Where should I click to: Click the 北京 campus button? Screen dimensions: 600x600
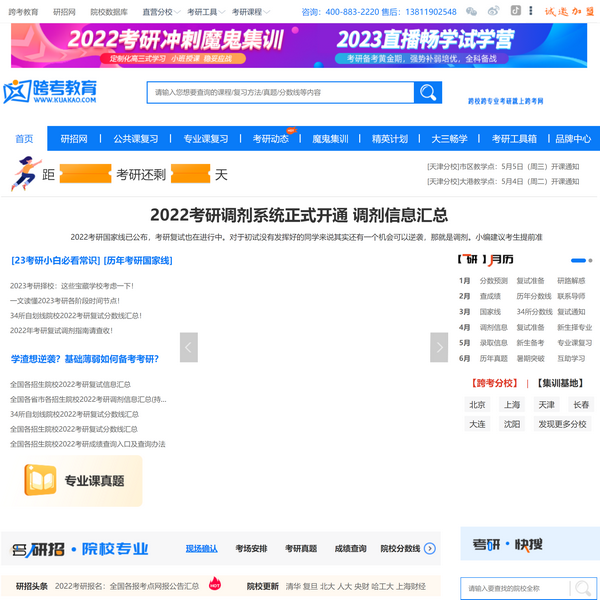(x=478, y=405)
